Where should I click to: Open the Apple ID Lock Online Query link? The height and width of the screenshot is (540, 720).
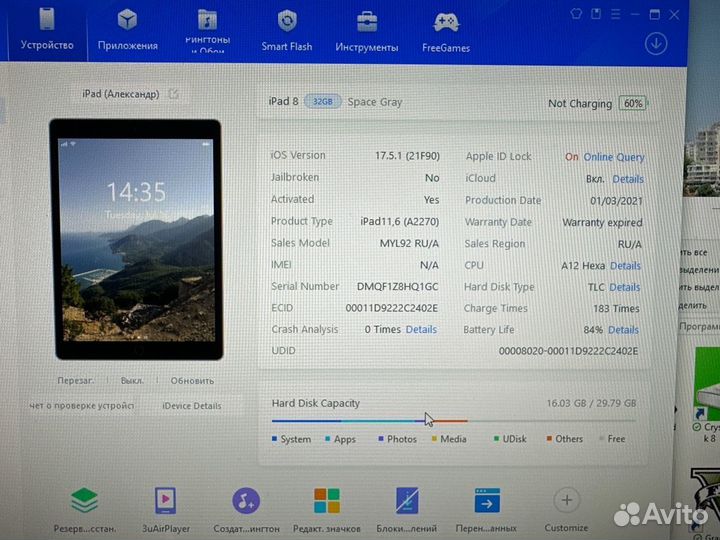tap(613, 157)
